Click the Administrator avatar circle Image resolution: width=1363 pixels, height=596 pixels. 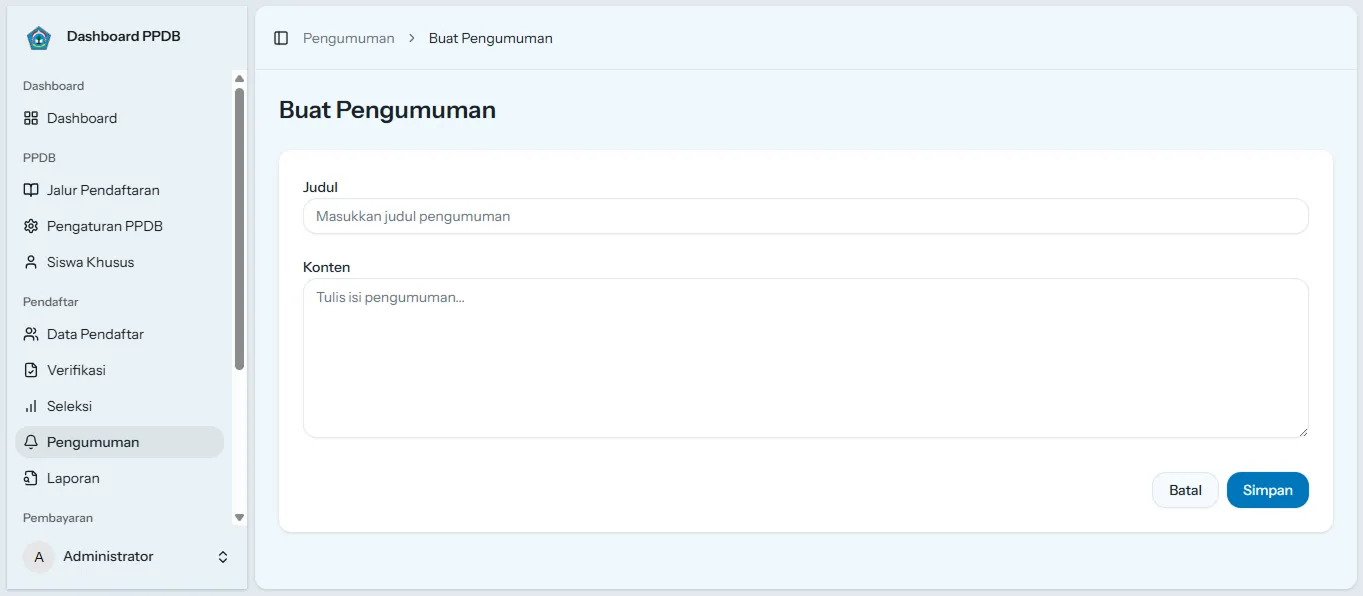pyautogui.click(x=39, y=557)
